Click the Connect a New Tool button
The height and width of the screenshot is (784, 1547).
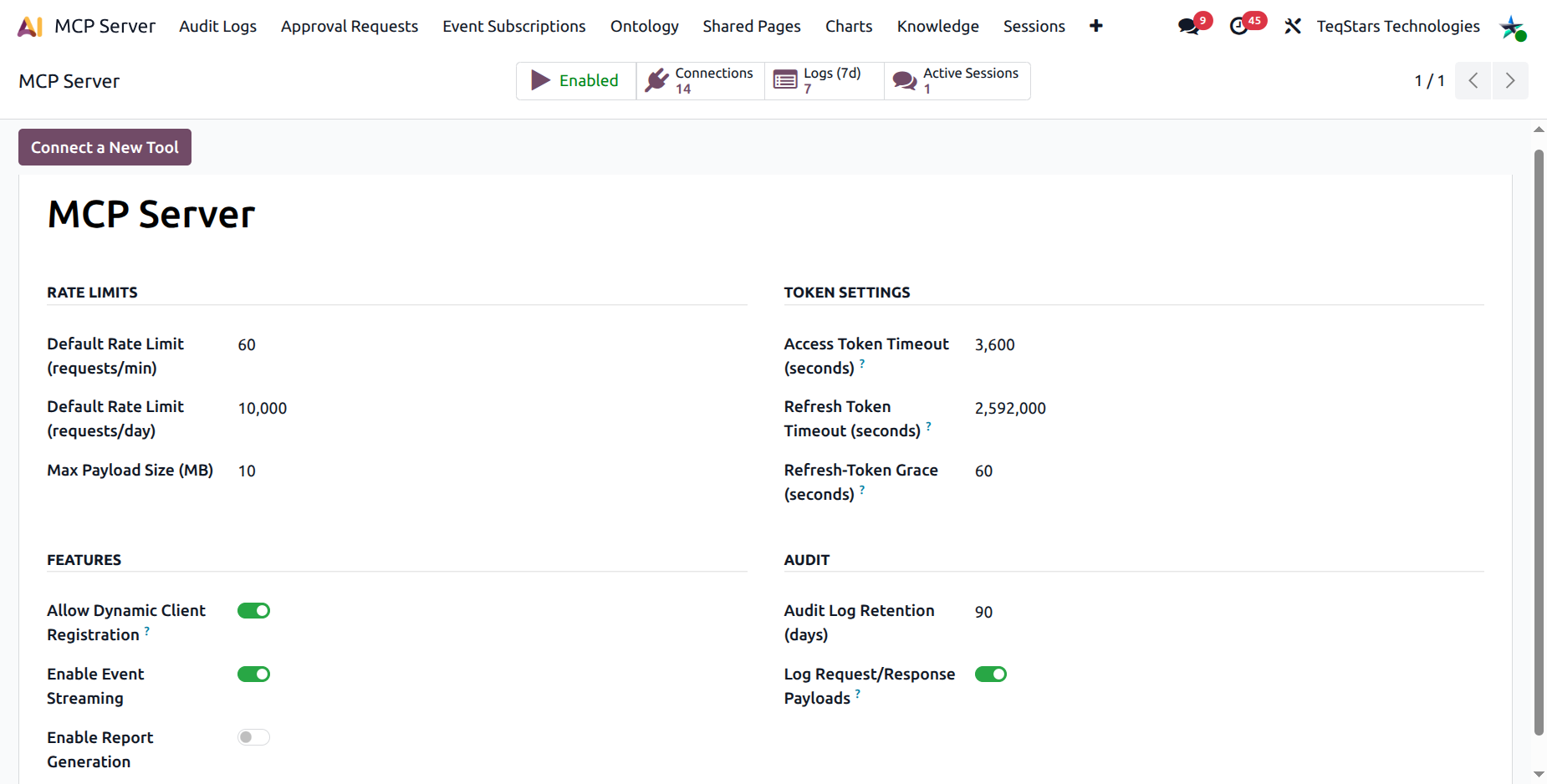click(x=105, y=147)
